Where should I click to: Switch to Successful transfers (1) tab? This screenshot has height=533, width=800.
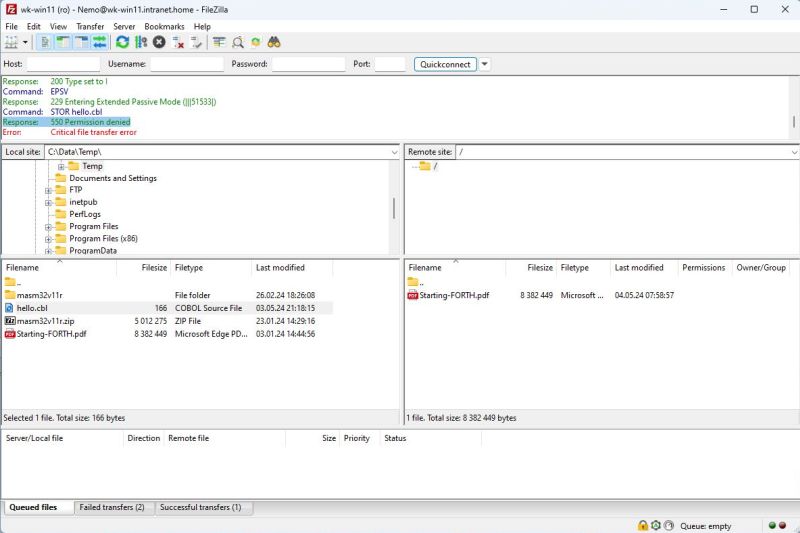[x=201, y=507]
